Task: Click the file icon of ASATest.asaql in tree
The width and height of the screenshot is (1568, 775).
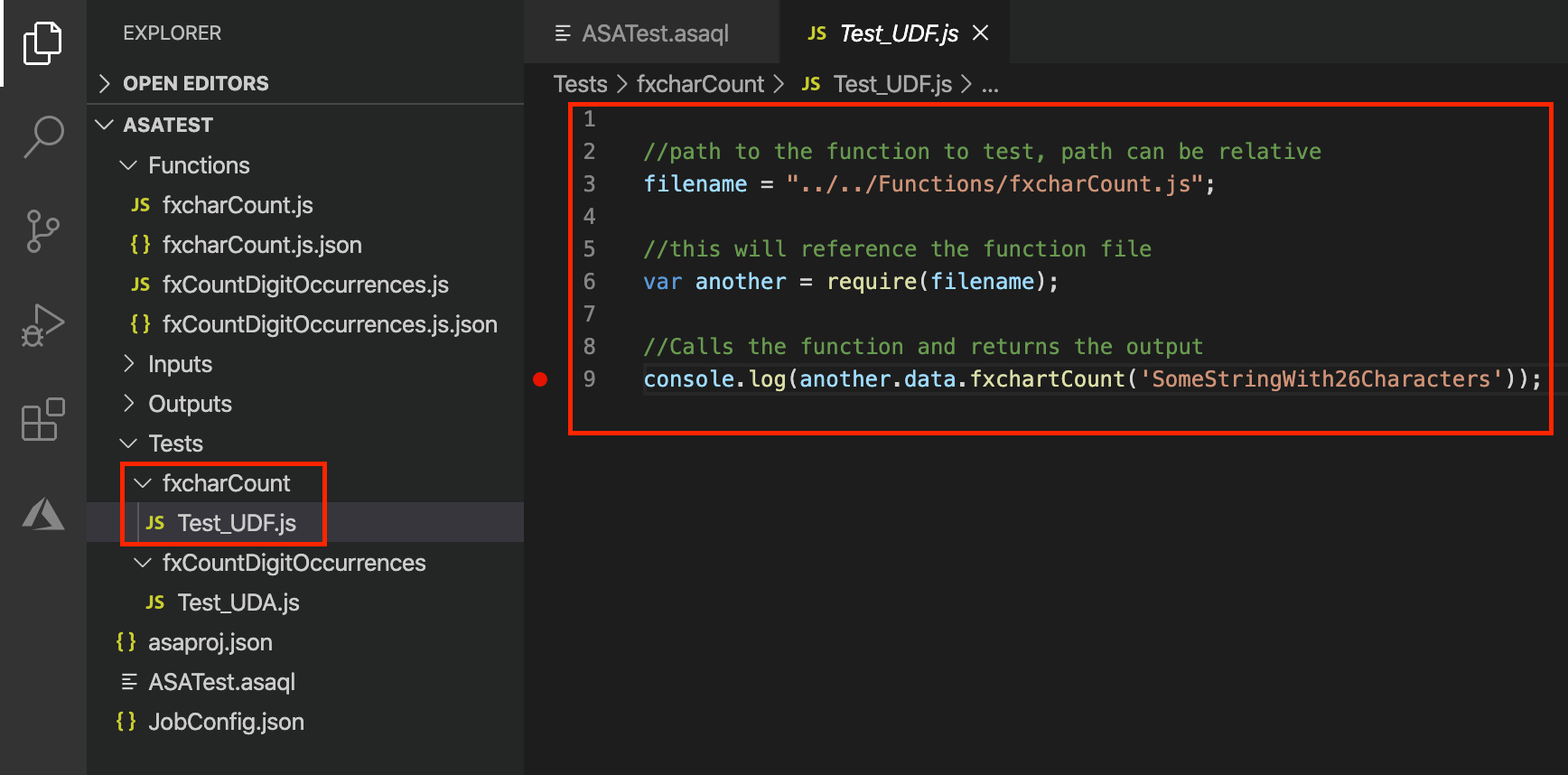Action: point(129,682)
